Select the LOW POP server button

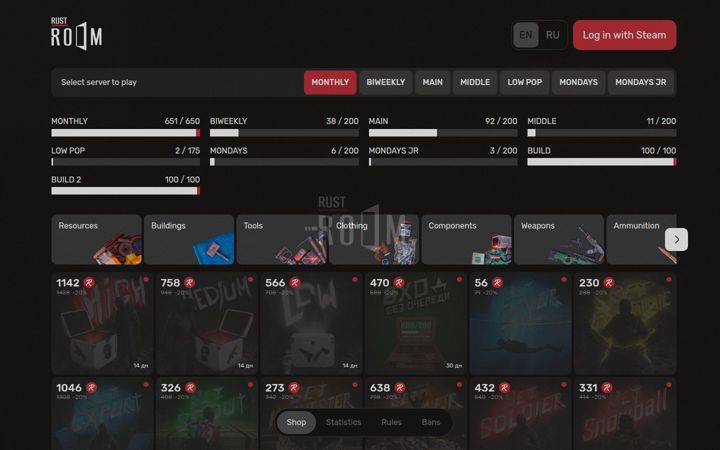[524, 82]
